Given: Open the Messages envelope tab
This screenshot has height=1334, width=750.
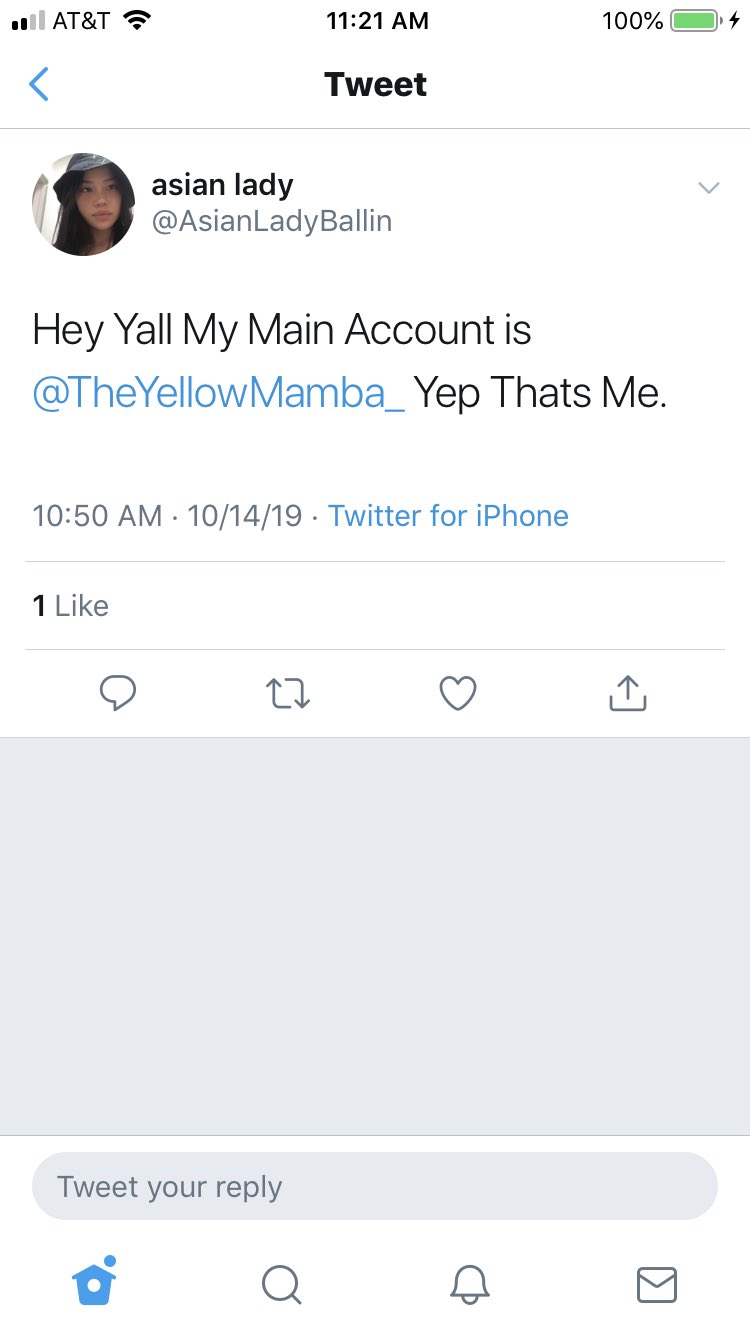Looking at the screenshot, I should (657, 1284).
